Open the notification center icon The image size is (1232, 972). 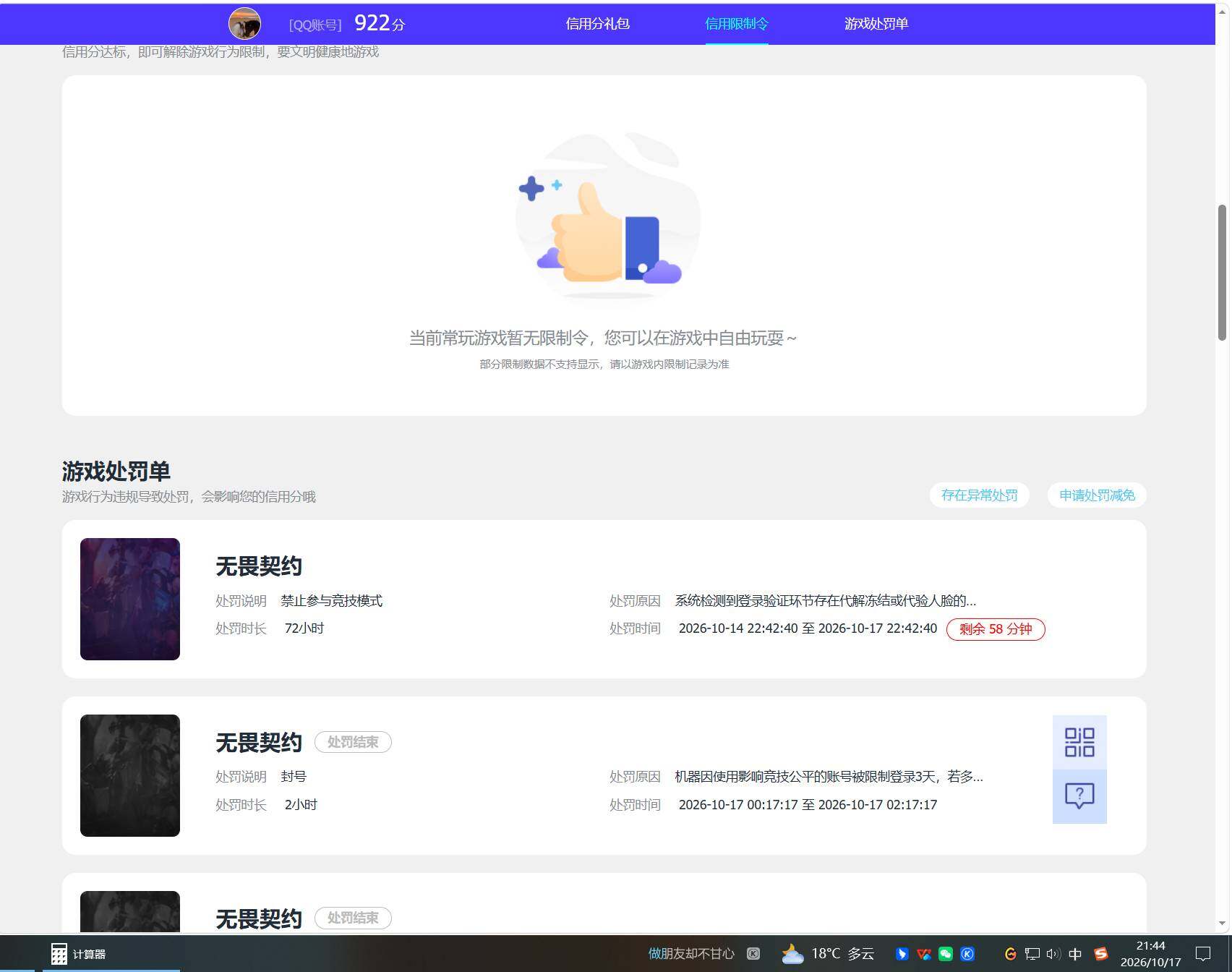1203,954
